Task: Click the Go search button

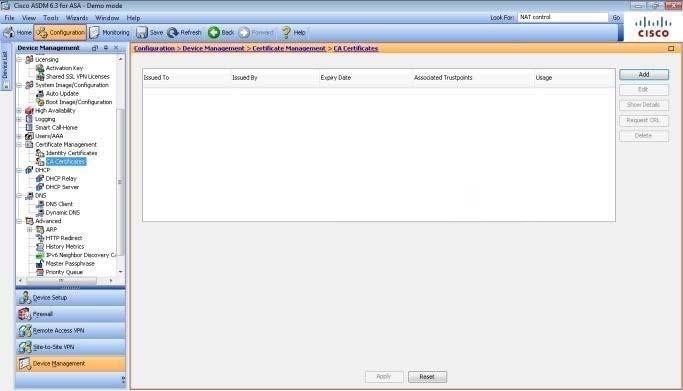Action: pyautogui.click(x=616, y=17)
